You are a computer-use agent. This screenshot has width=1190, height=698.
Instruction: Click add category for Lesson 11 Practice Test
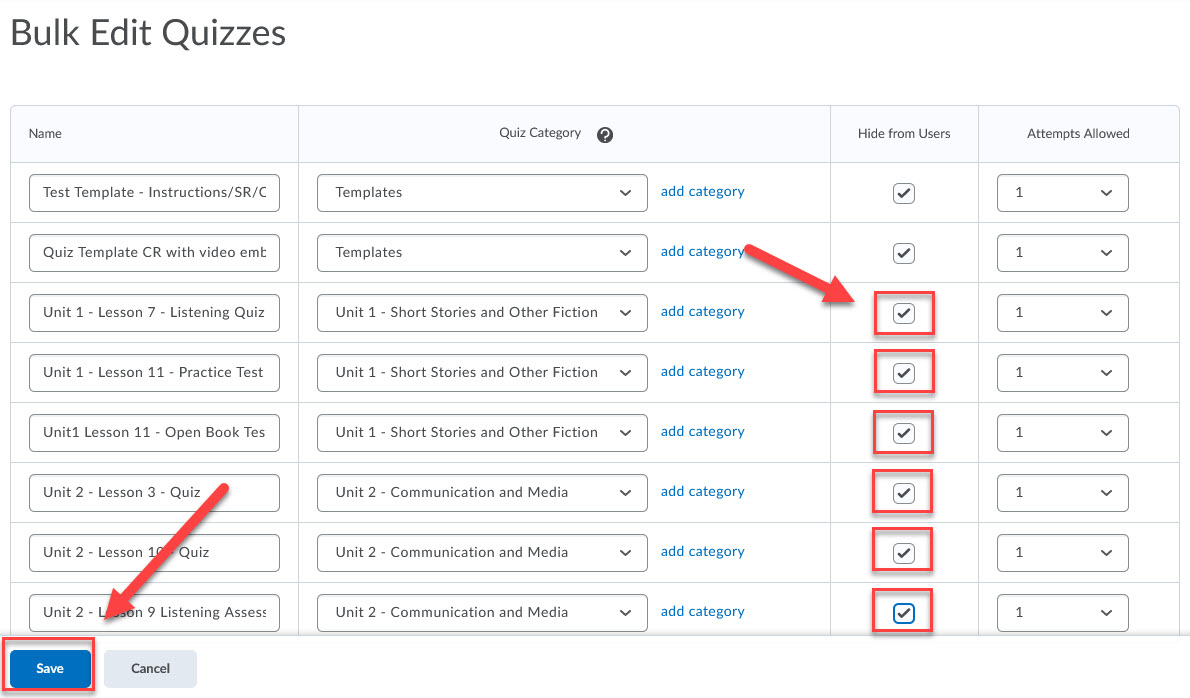[703, 372]
